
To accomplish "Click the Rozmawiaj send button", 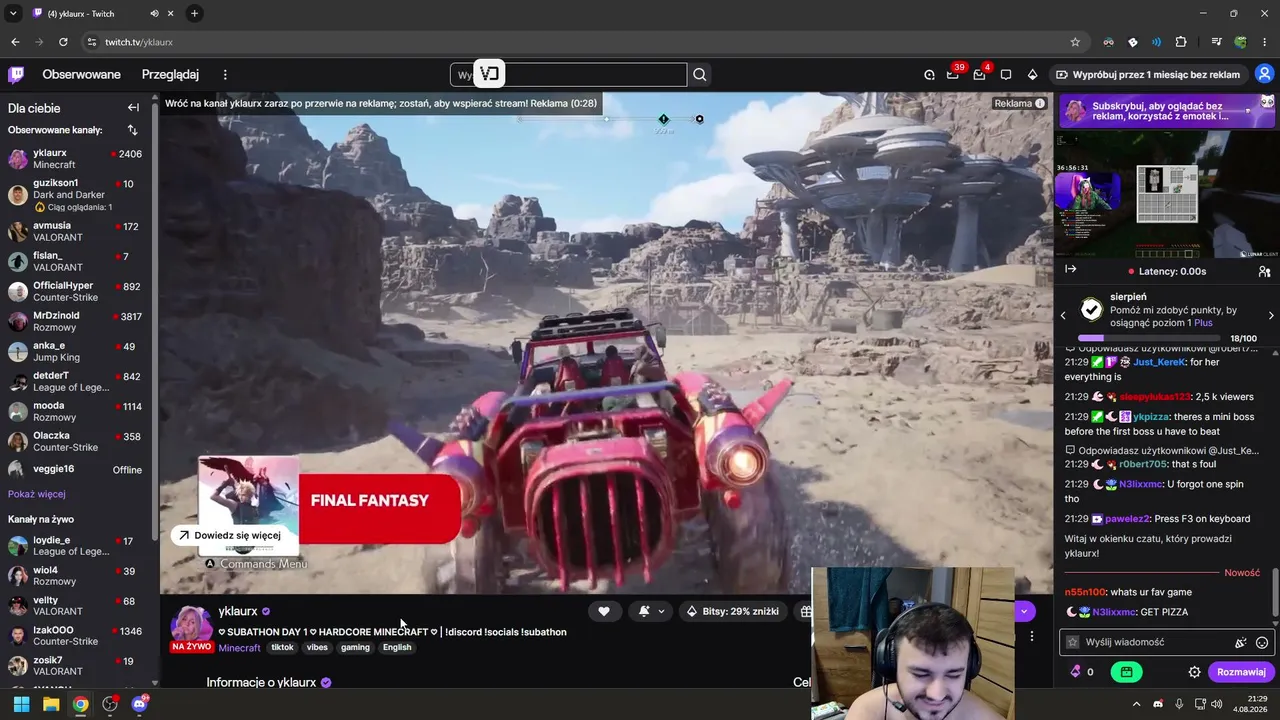I will click(1241, 672).
